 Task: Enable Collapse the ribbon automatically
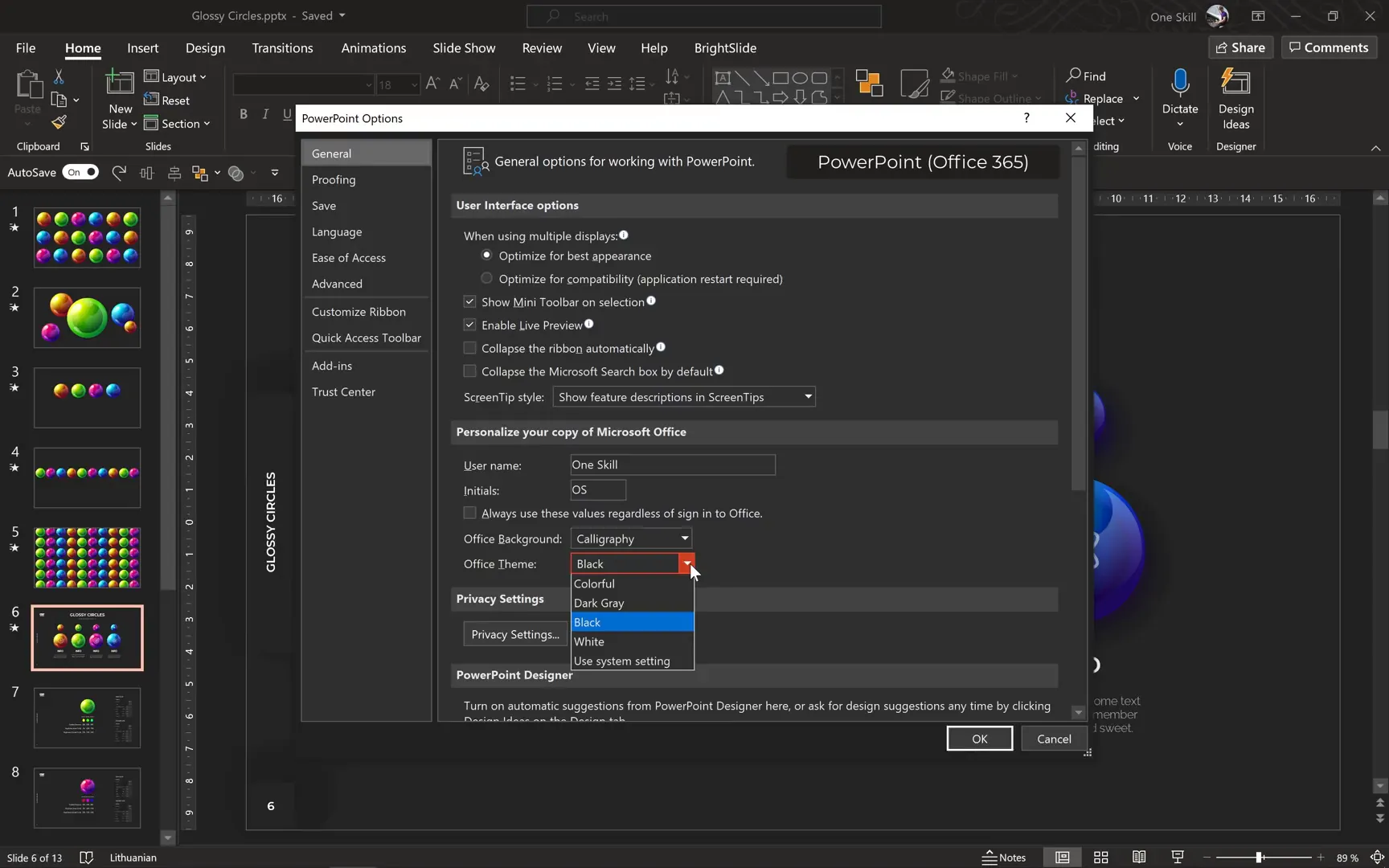[469, 347]
